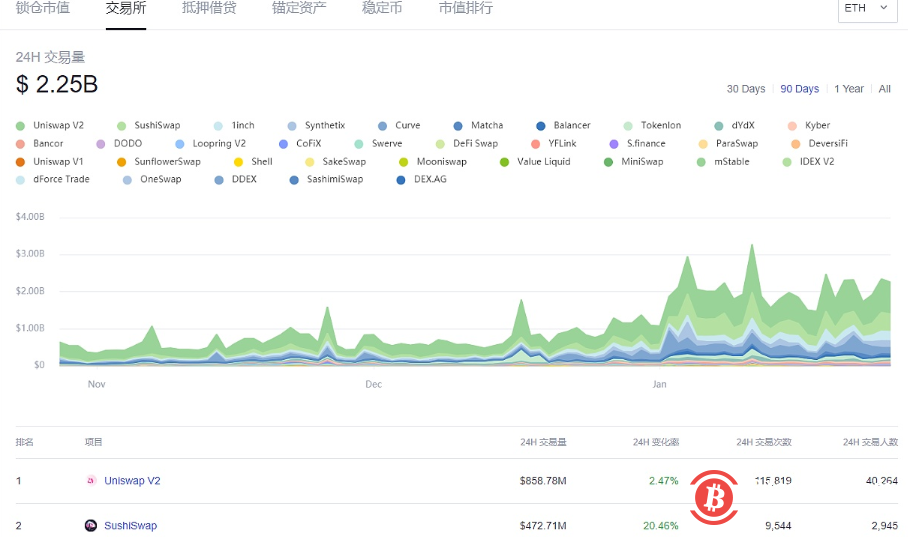Show the All time range

click(884, 89)
